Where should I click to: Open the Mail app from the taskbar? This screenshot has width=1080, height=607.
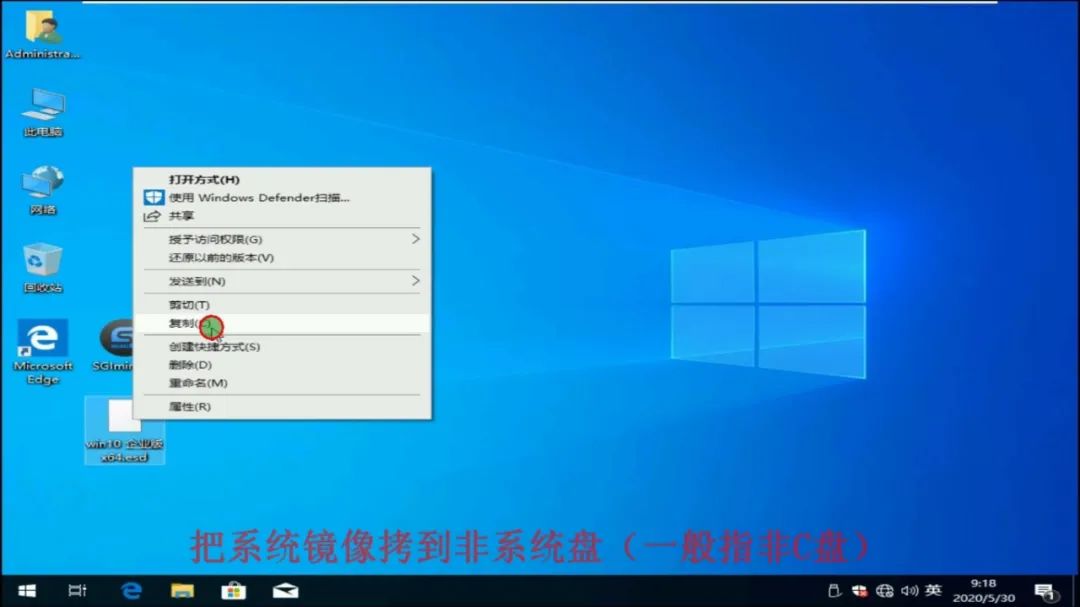285,591
